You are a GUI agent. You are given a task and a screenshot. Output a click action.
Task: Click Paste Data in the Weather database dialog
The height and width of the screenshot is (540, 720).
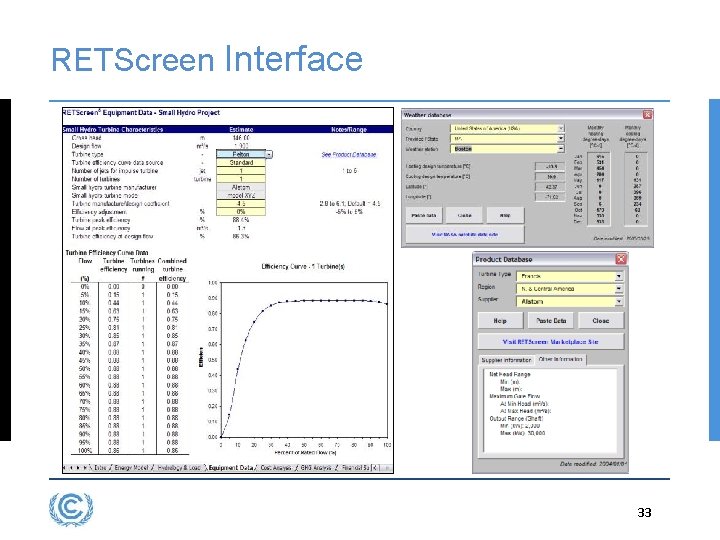tap(424, 215)
